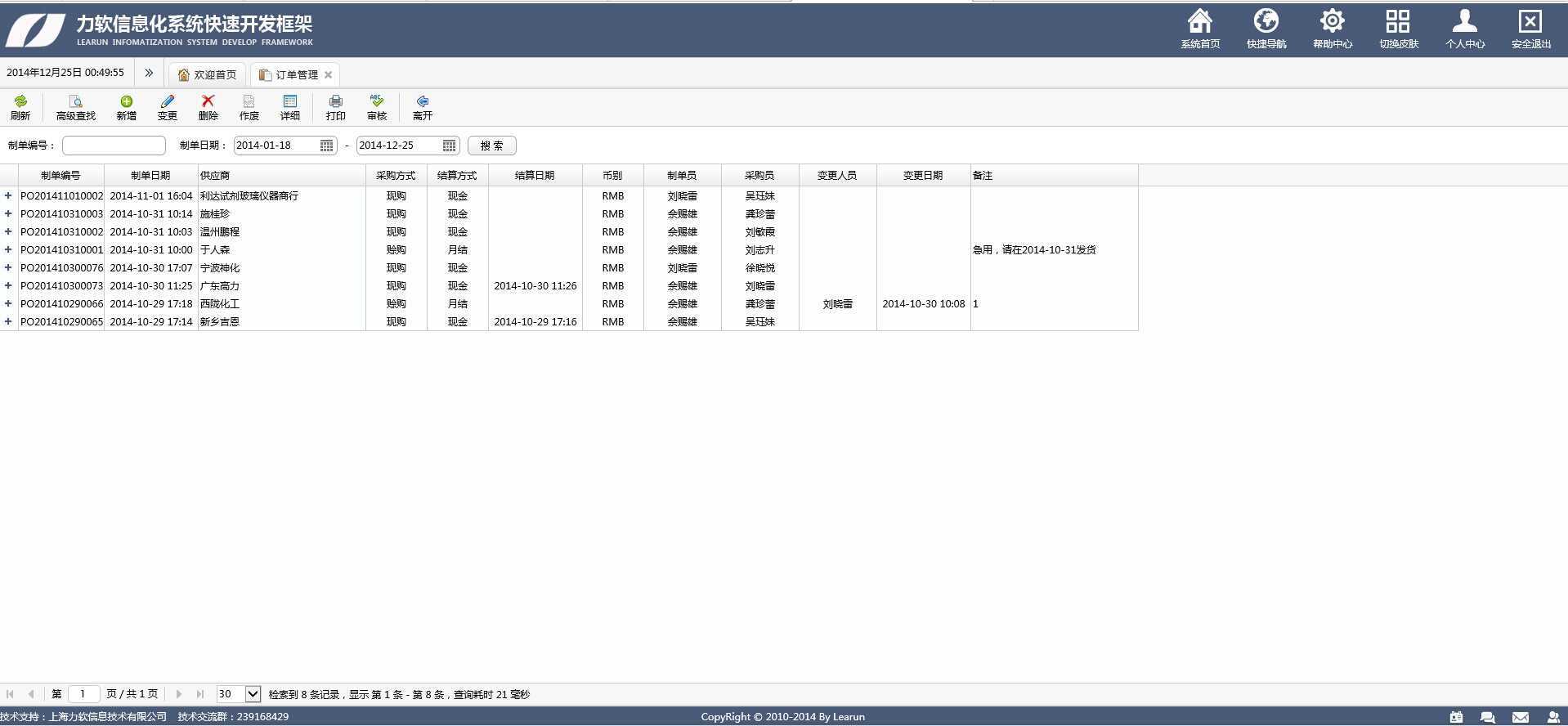This screenshot has width=1568, height=726.
Task: Expand the sidebar double chevron
Action: (149, 73)
